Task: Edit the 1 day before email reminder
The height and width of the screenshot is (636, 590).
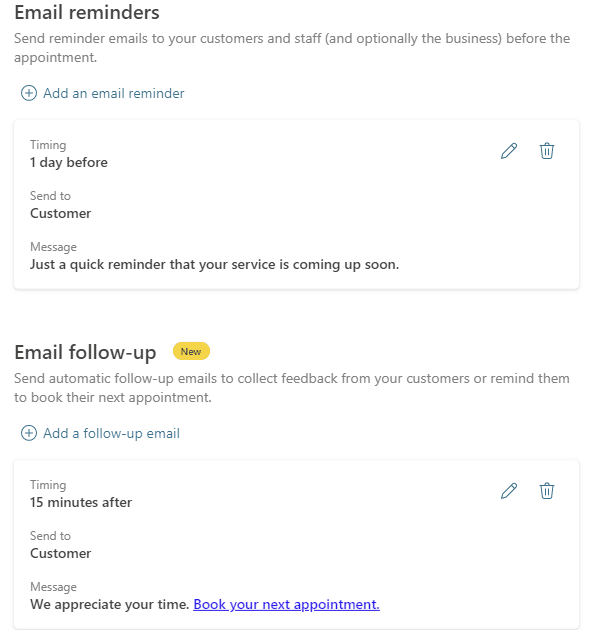Action: 509,151
